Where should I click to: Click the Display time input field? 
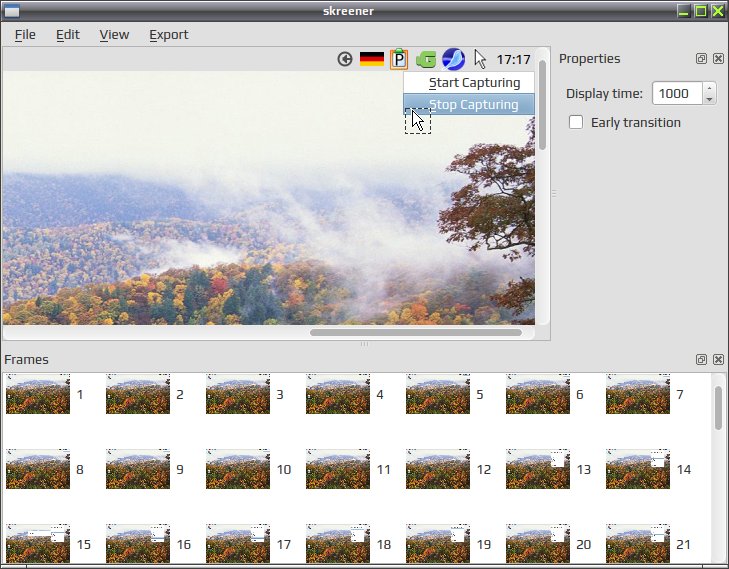tap(677, 93)
